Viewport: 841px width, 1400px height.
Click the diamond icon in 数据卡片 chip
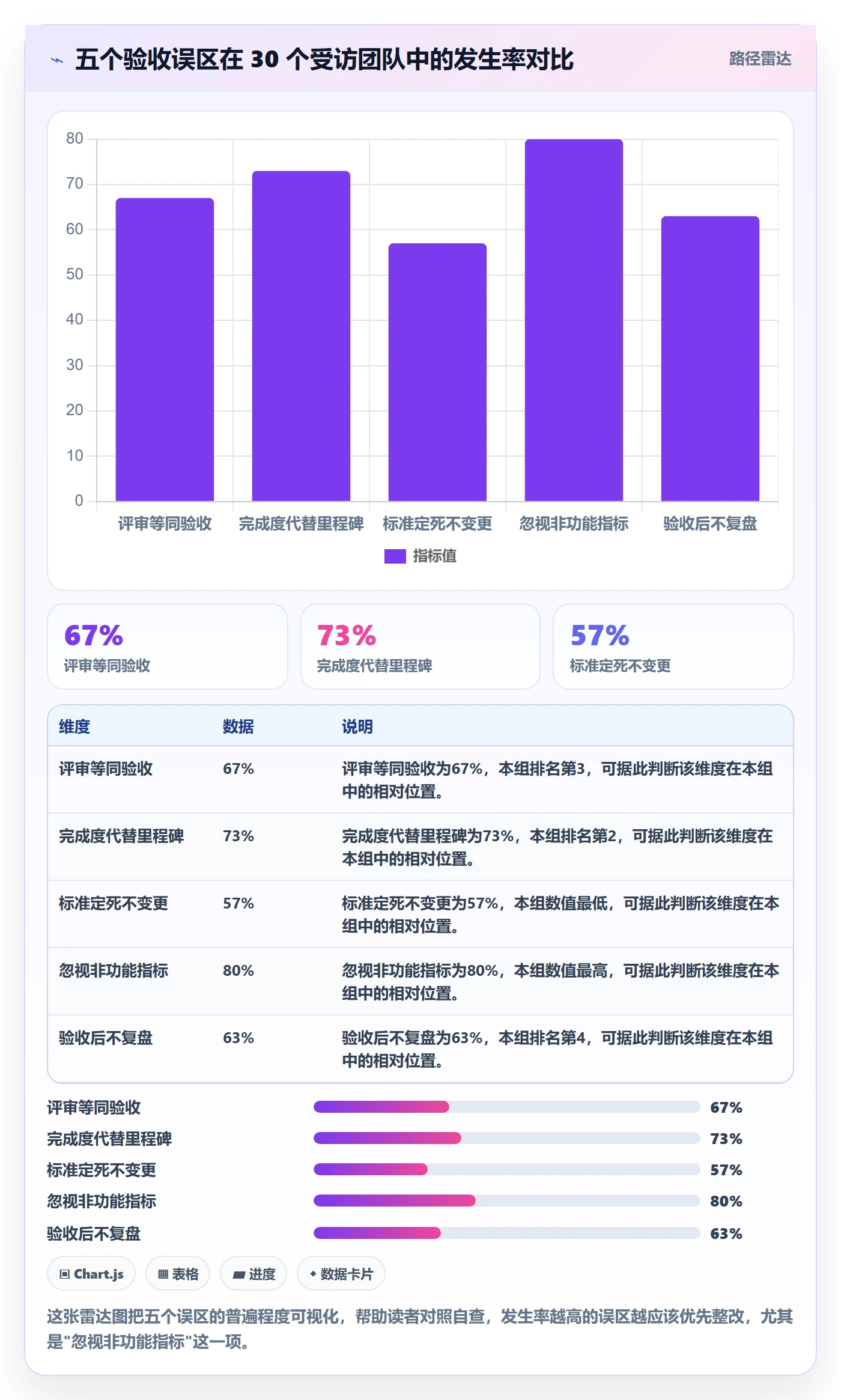[313, 1274]
